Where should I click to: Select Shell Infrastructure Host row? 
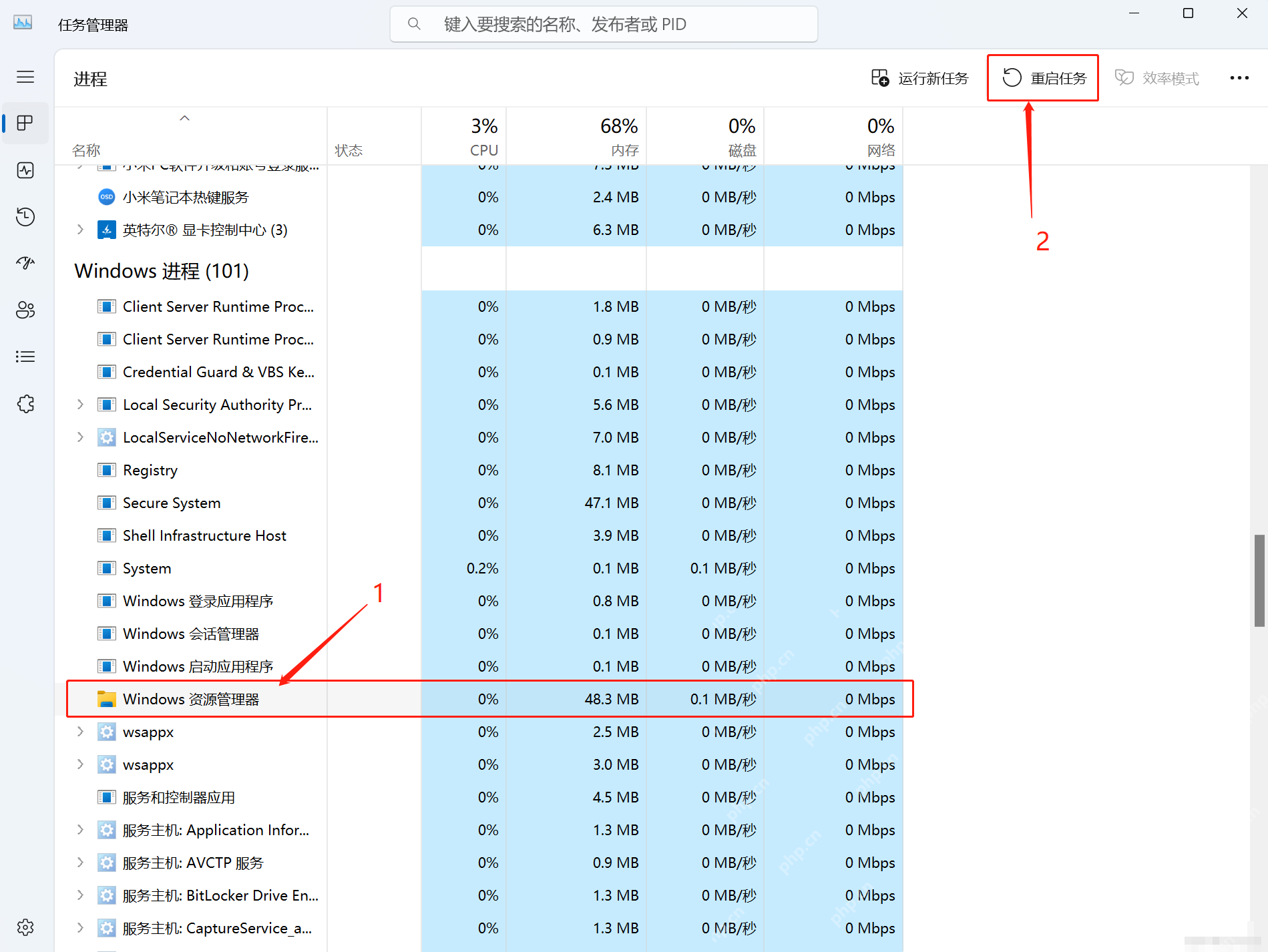[x=479, y=535]
